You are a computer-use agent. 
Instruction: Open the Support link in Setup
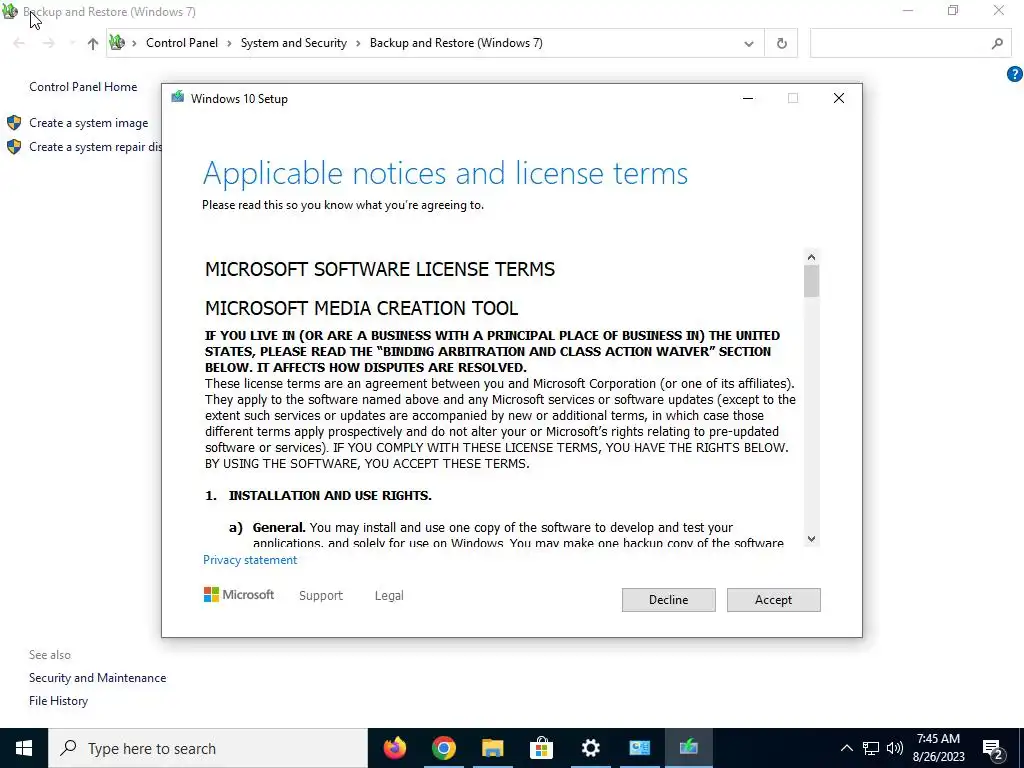click(x=321, y=596)
